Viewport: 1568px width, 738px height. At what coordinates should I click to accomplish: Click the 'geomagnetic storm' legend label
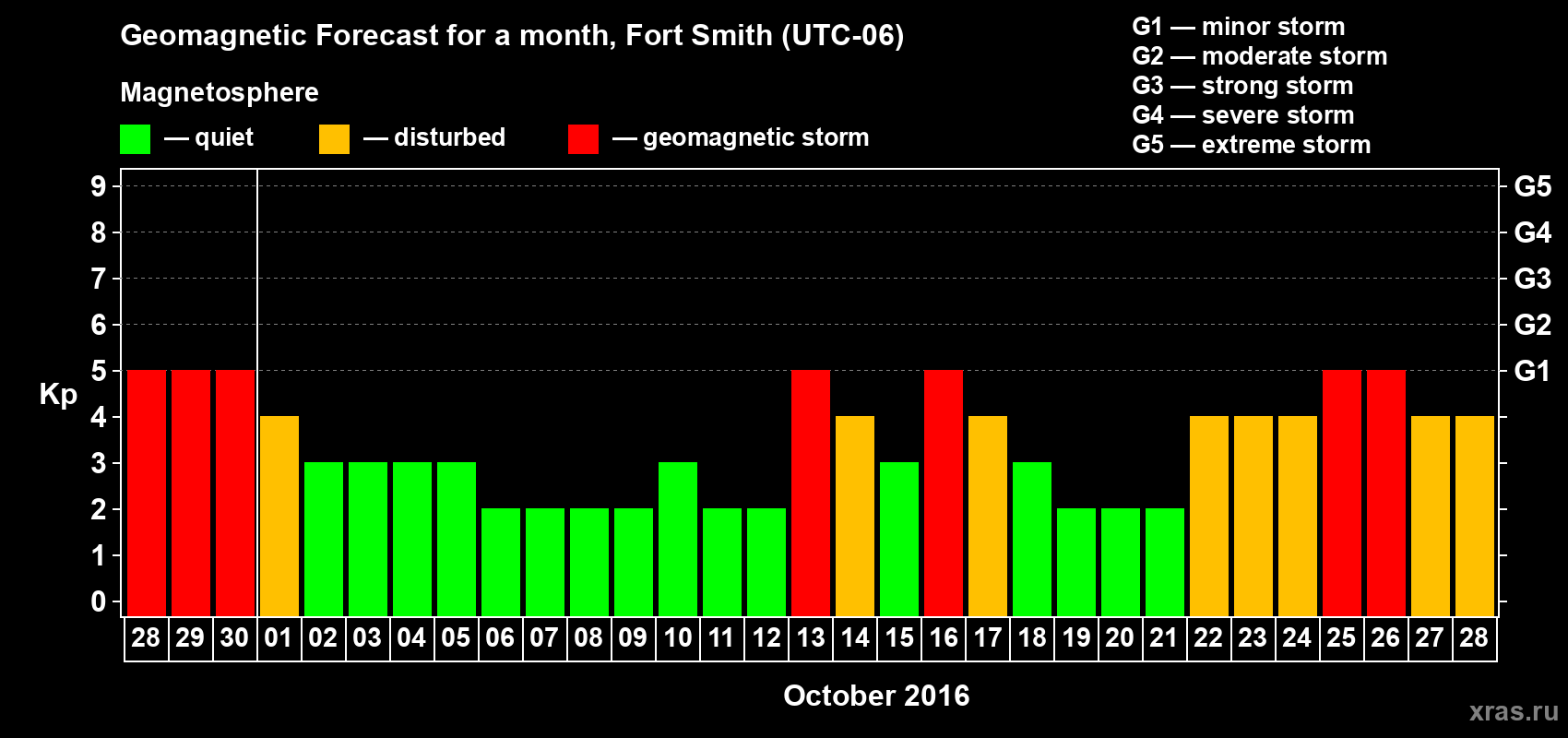756,138
